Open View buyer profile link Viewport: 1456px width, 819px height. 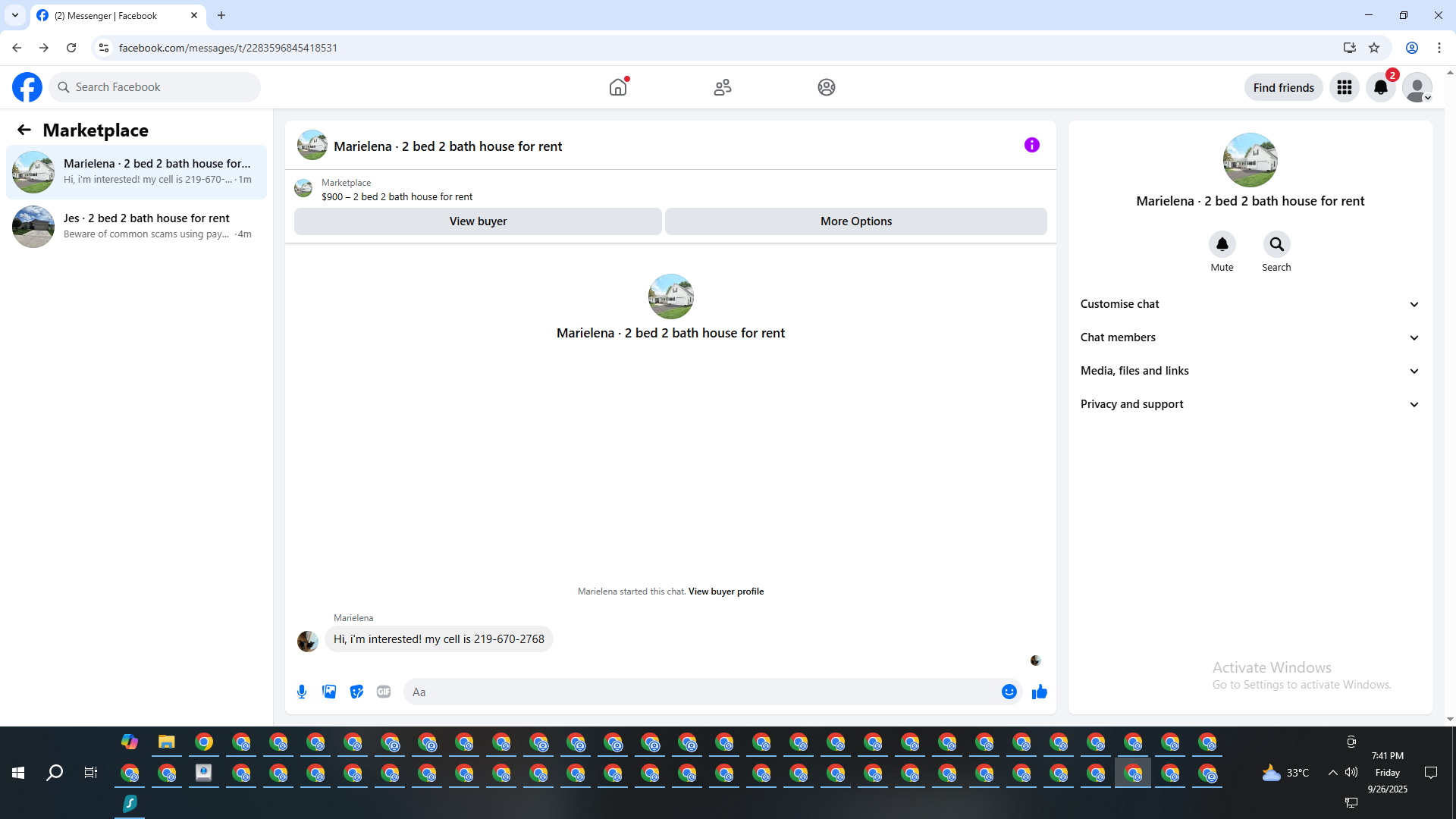(726, 591)
